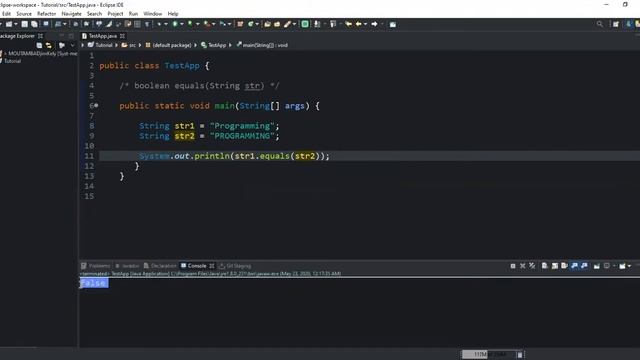Toggle show console on standard error
The width and height of the screenshot is (640, 360).
click(584, 266)
